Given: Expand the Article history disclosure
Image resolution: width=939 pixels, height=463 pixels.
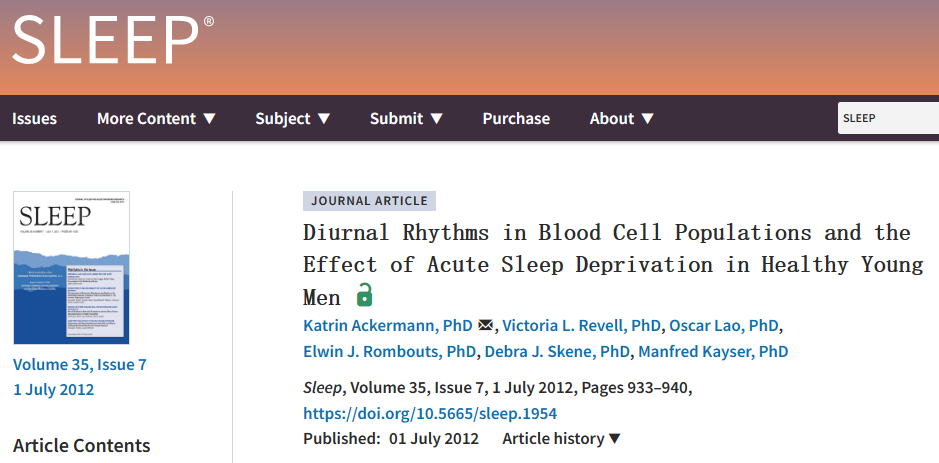Looking at the screenshot, I should pyautogui.click(x=562, y=439).
